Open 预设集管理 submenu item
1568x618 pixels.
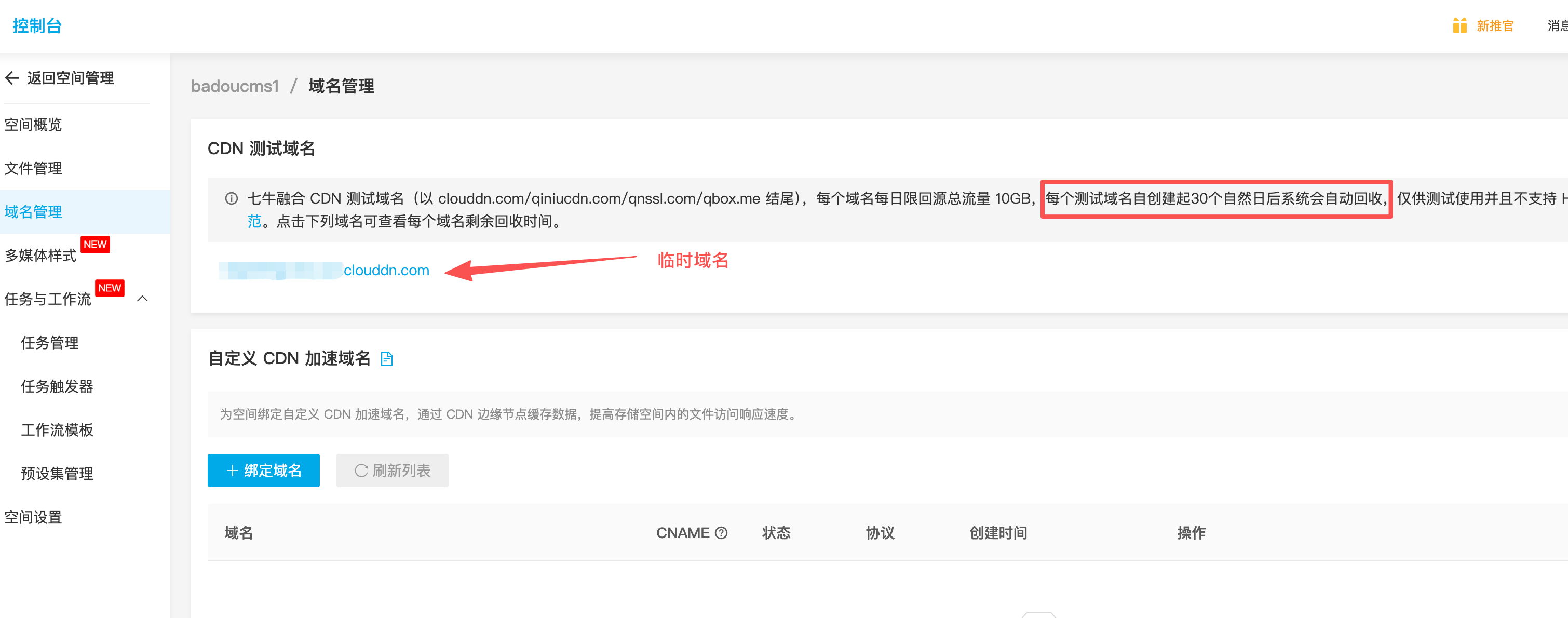point(57,474)
